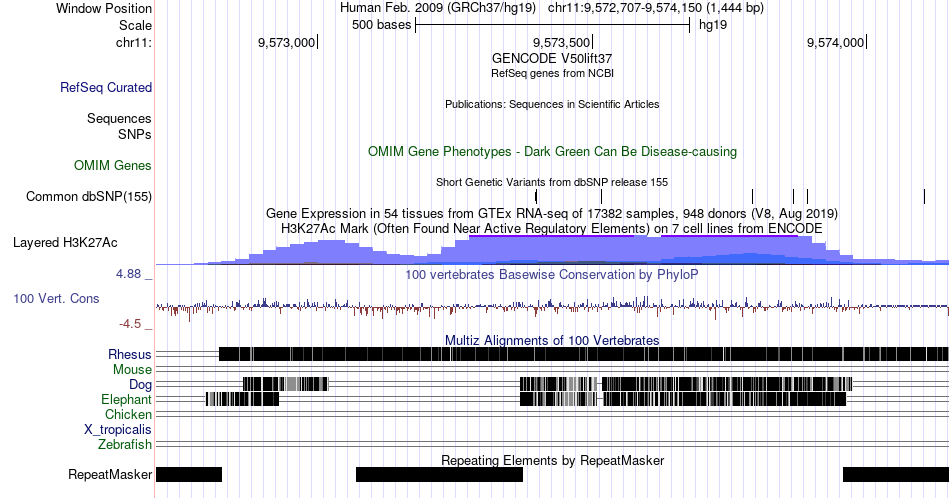Open the 100 Vert. Cons track label
Screen dimensions: 950x498
pyautogui.click(x=56, y=298)
